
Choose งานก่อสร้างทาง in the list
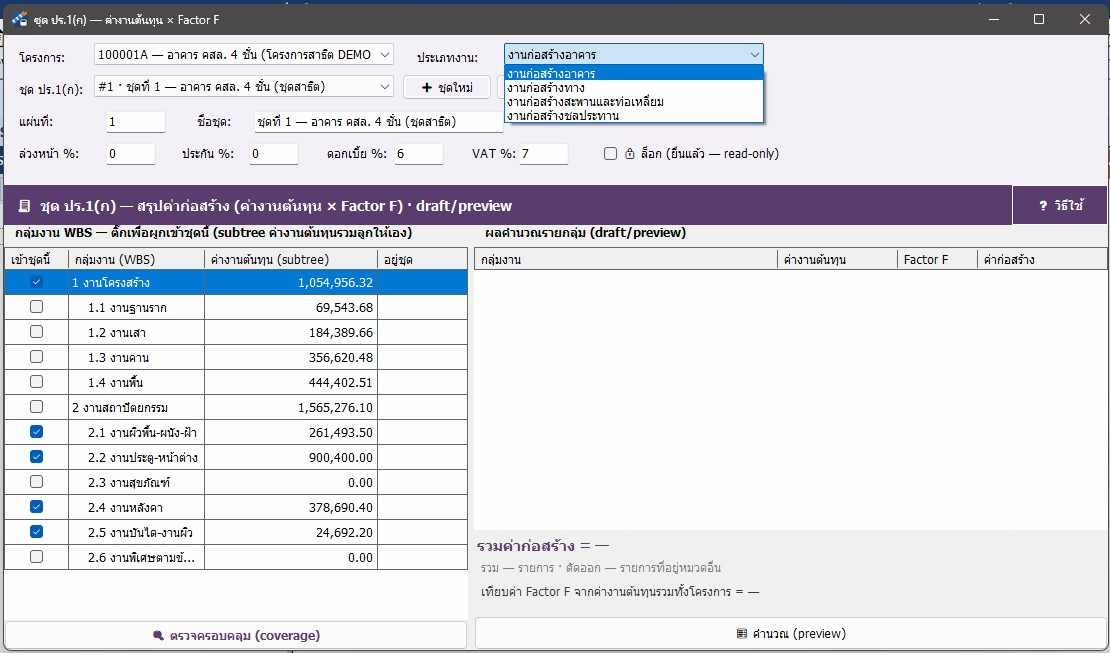coord(634,88)
